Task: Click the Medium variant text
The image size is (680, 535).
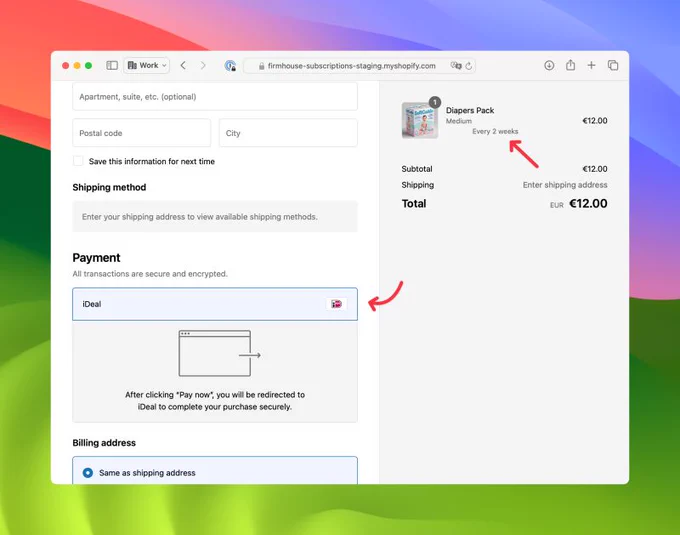Action: [x=458, y=121]
